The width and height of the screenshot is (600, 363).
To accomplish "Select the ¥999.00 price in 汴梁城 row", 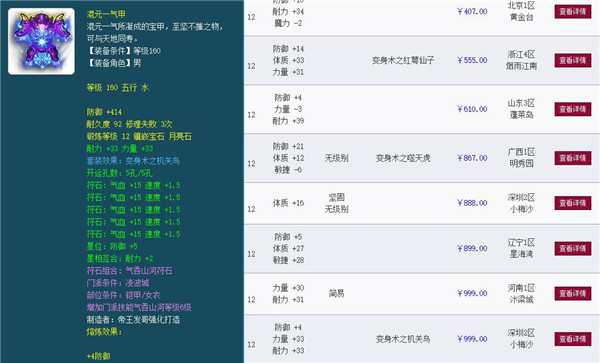I will 472,293.
